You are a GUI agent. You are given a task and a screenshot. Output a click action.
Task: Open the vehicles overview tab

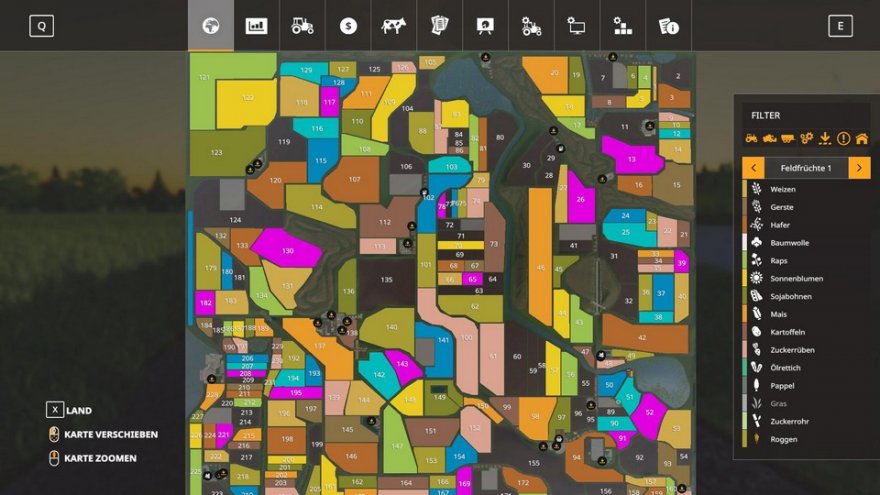(302, 26)
